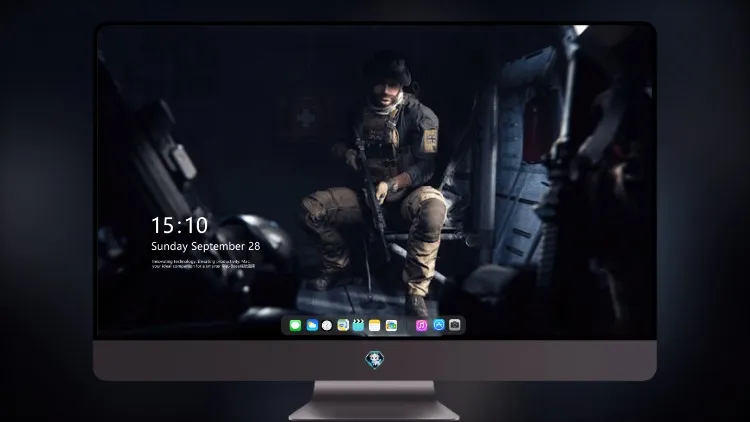
Task: Click the 15:10 clock widget
Action: (179, 225)
